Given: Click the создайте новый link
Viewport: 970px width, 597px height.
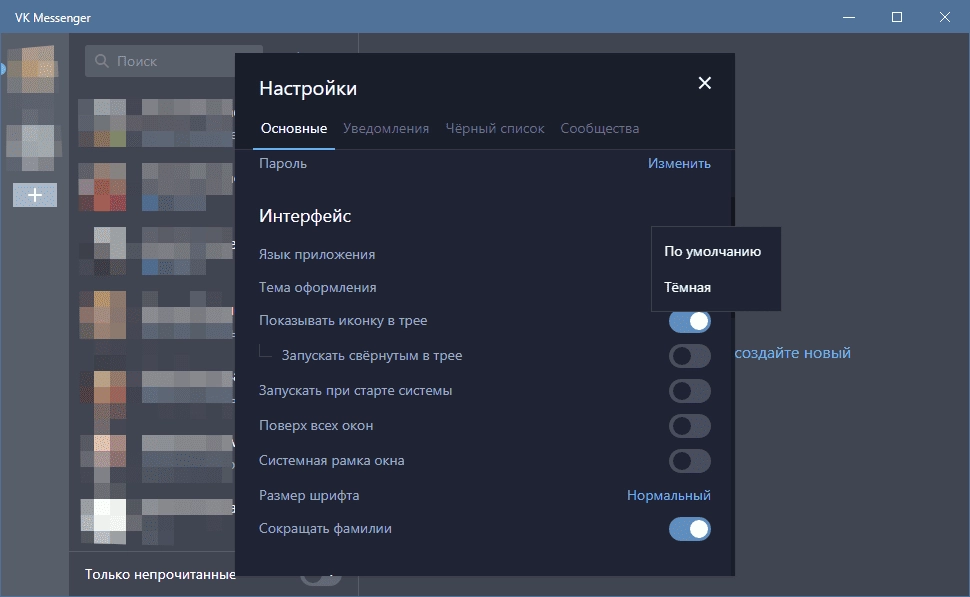Looking at the screenshot, I should coord(792,353).
